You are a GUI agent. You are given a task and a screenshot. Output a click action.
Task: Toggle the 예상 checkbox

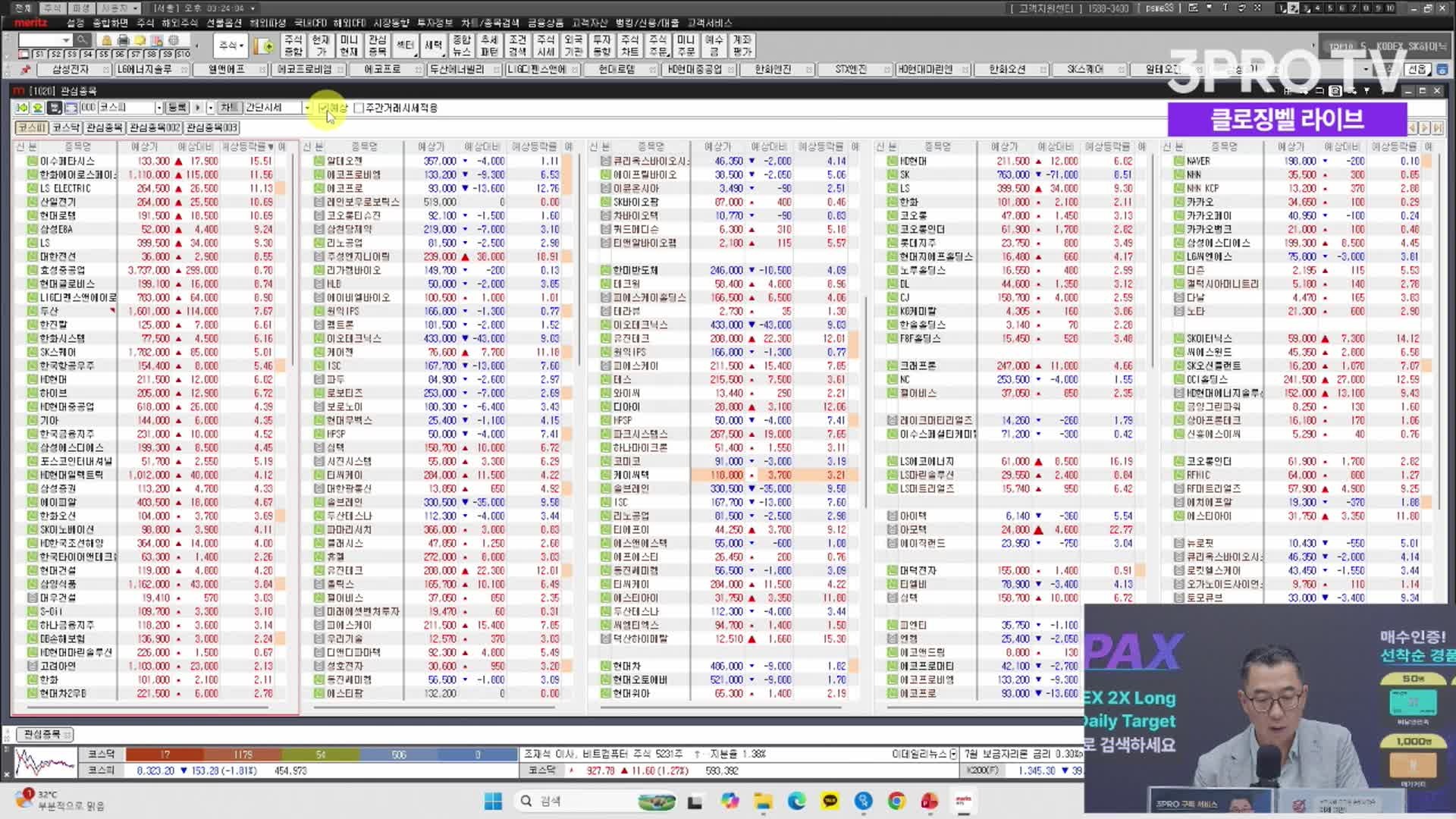[324, 108]
